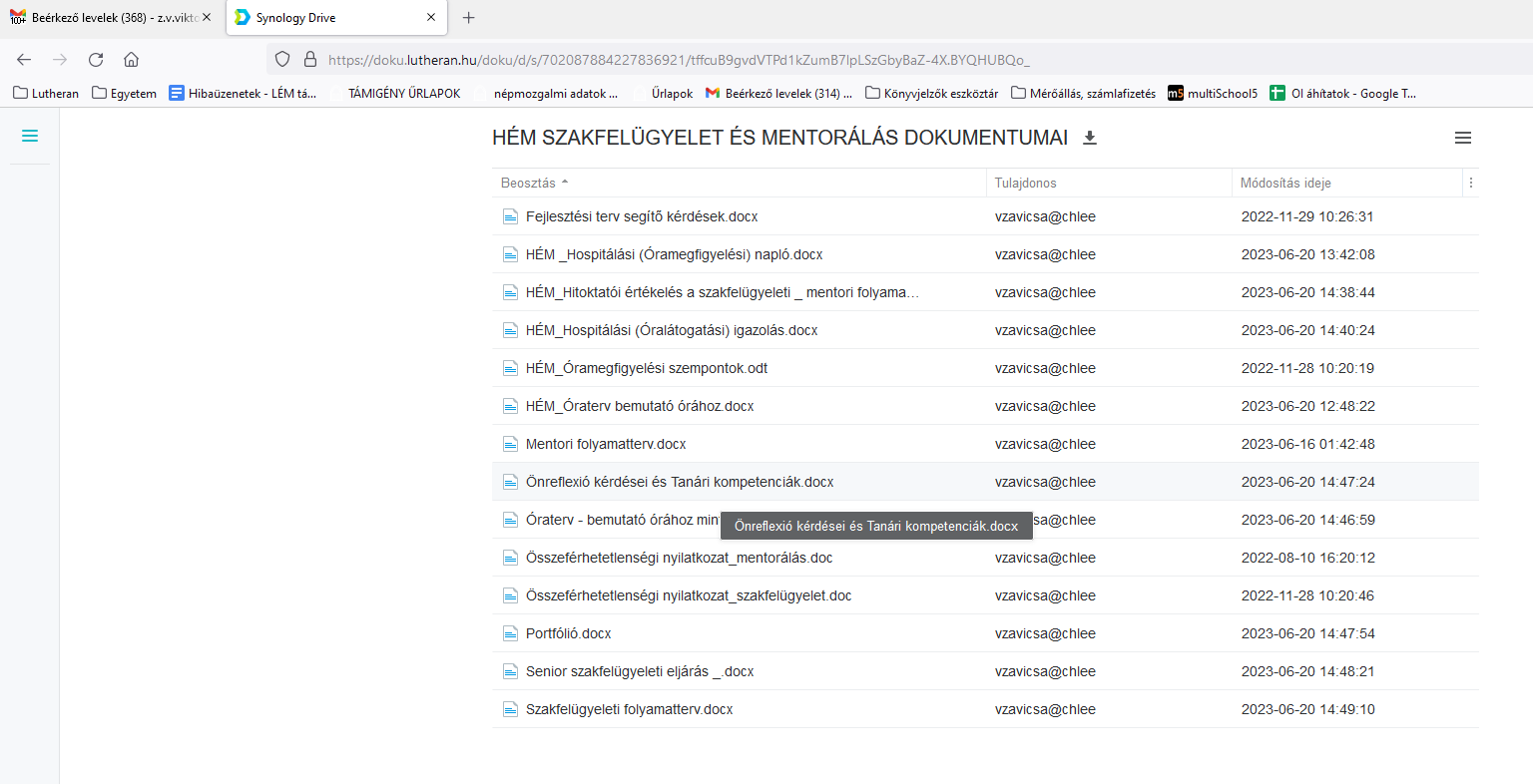Select Fejlesztési terv segítő kérdések.docx file
The image size is (1533, 784).
click(642, 216)
